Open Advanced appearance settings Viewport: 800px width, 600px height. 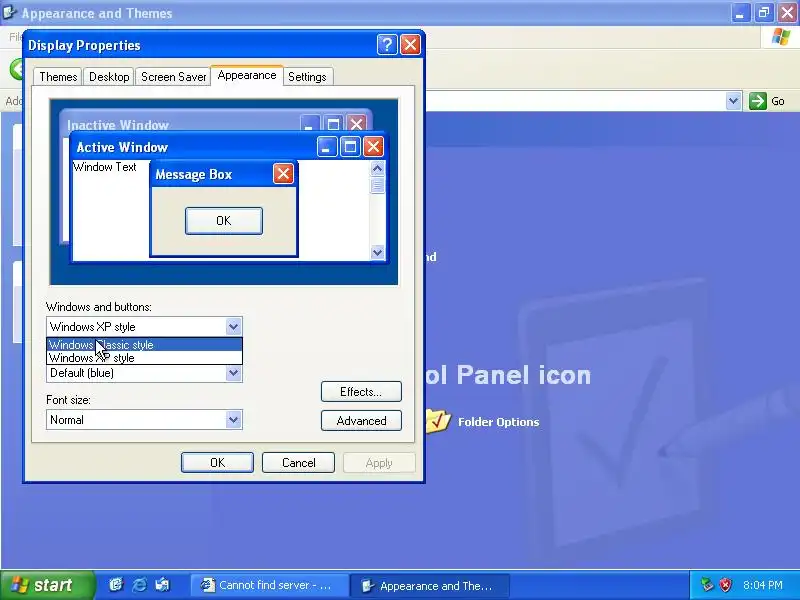pos(361,421)
